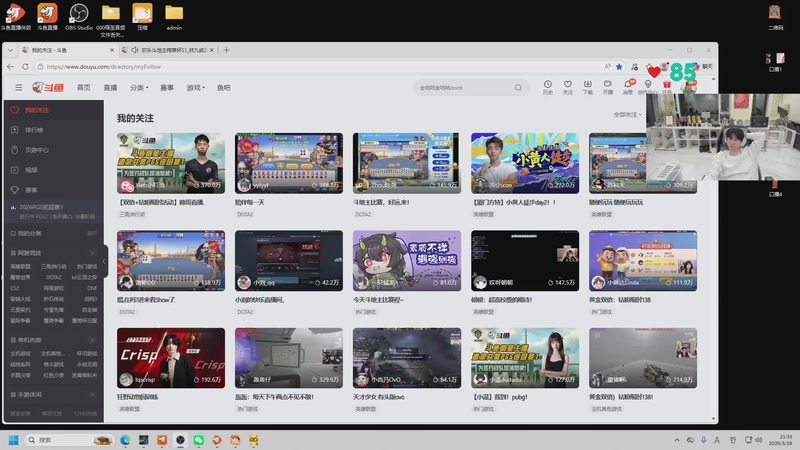
Task: Open the 全部关注 filter dropdown
Action: [x=628, y=114]
